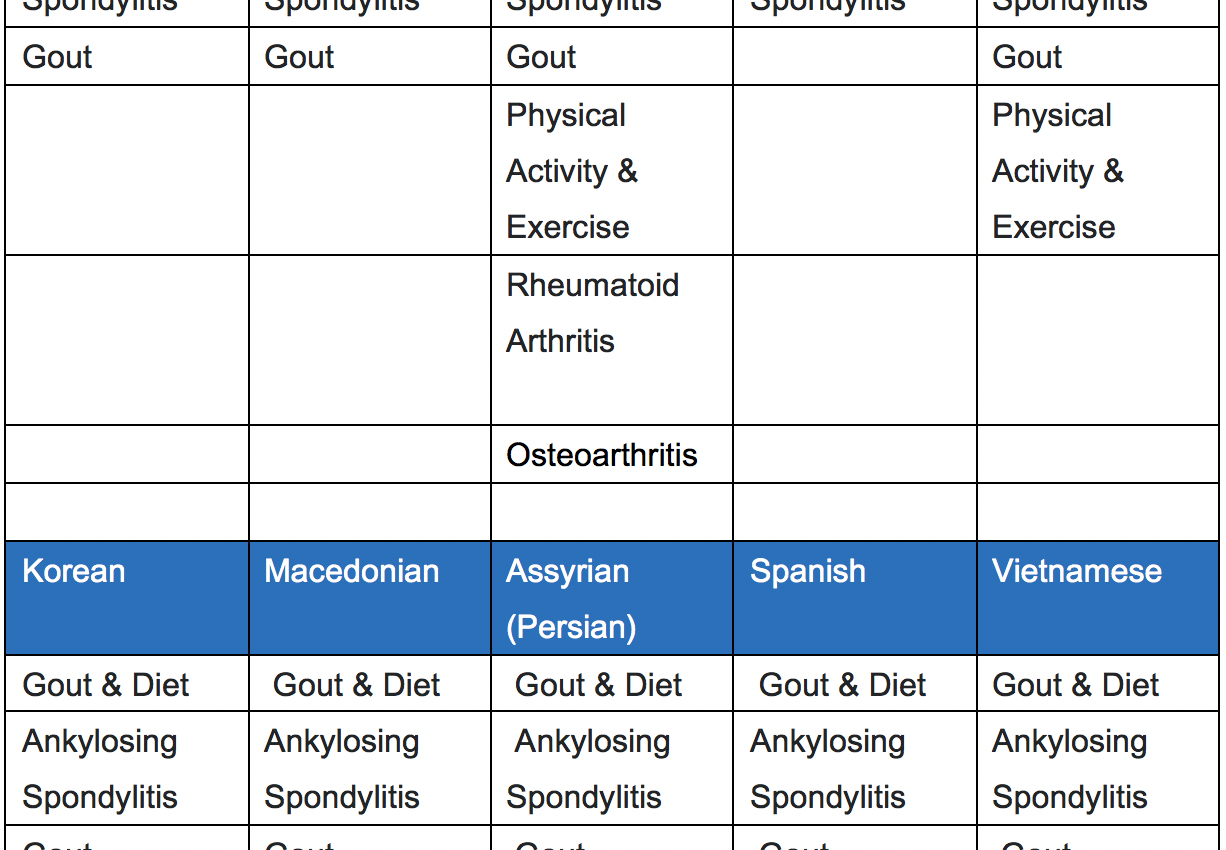Open Gout & Diet under Assyrian (Persian)

click(x=599, y=685)
